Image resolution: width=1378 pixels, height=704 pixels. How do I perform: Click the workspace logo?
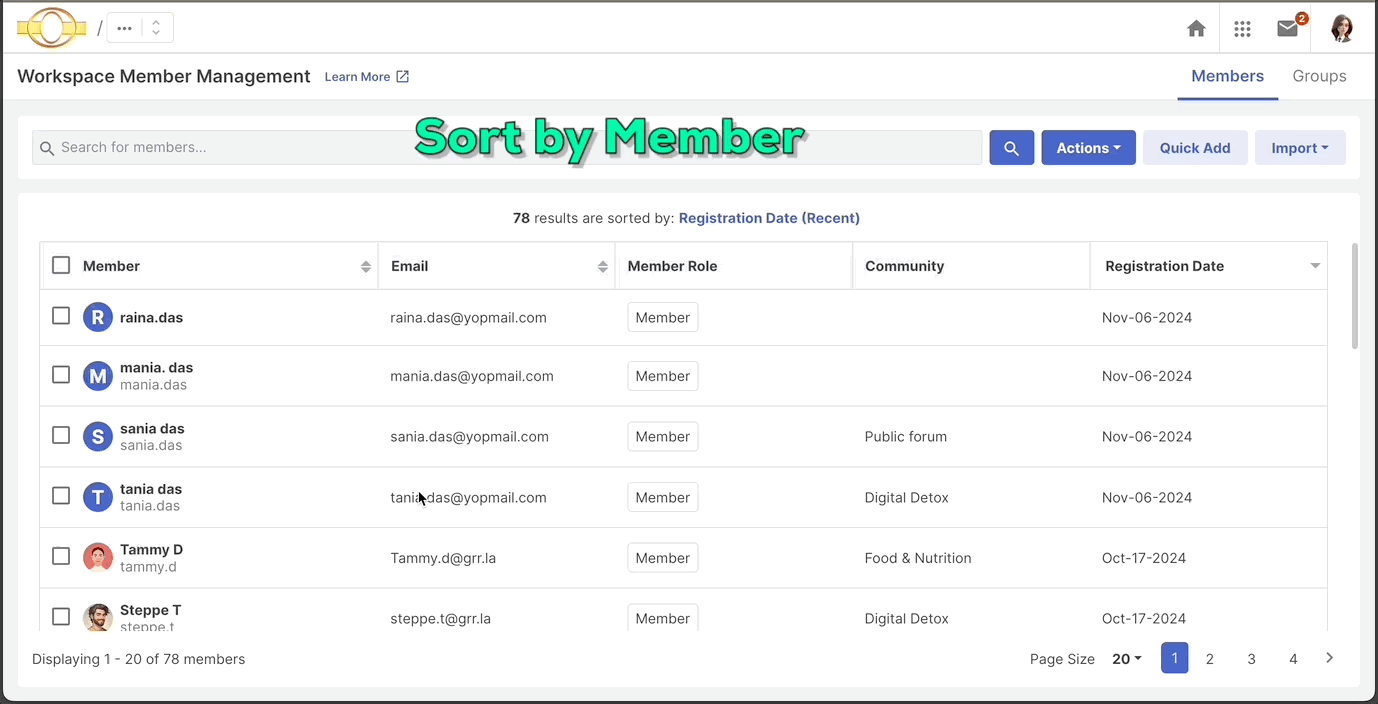(52, 28)
